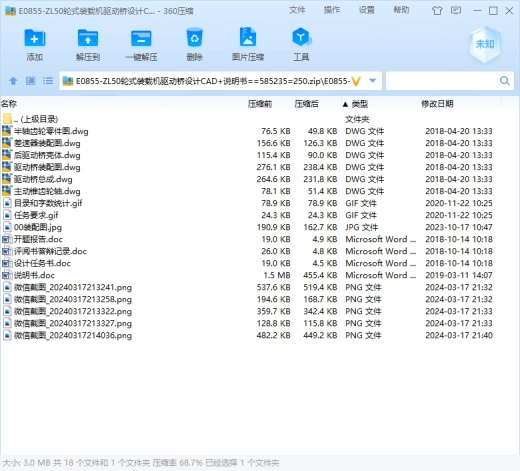This screenshot has height=471, width=520.
Task: Open the 工具 (Tools) icon
Action: [x=301, y=37]
